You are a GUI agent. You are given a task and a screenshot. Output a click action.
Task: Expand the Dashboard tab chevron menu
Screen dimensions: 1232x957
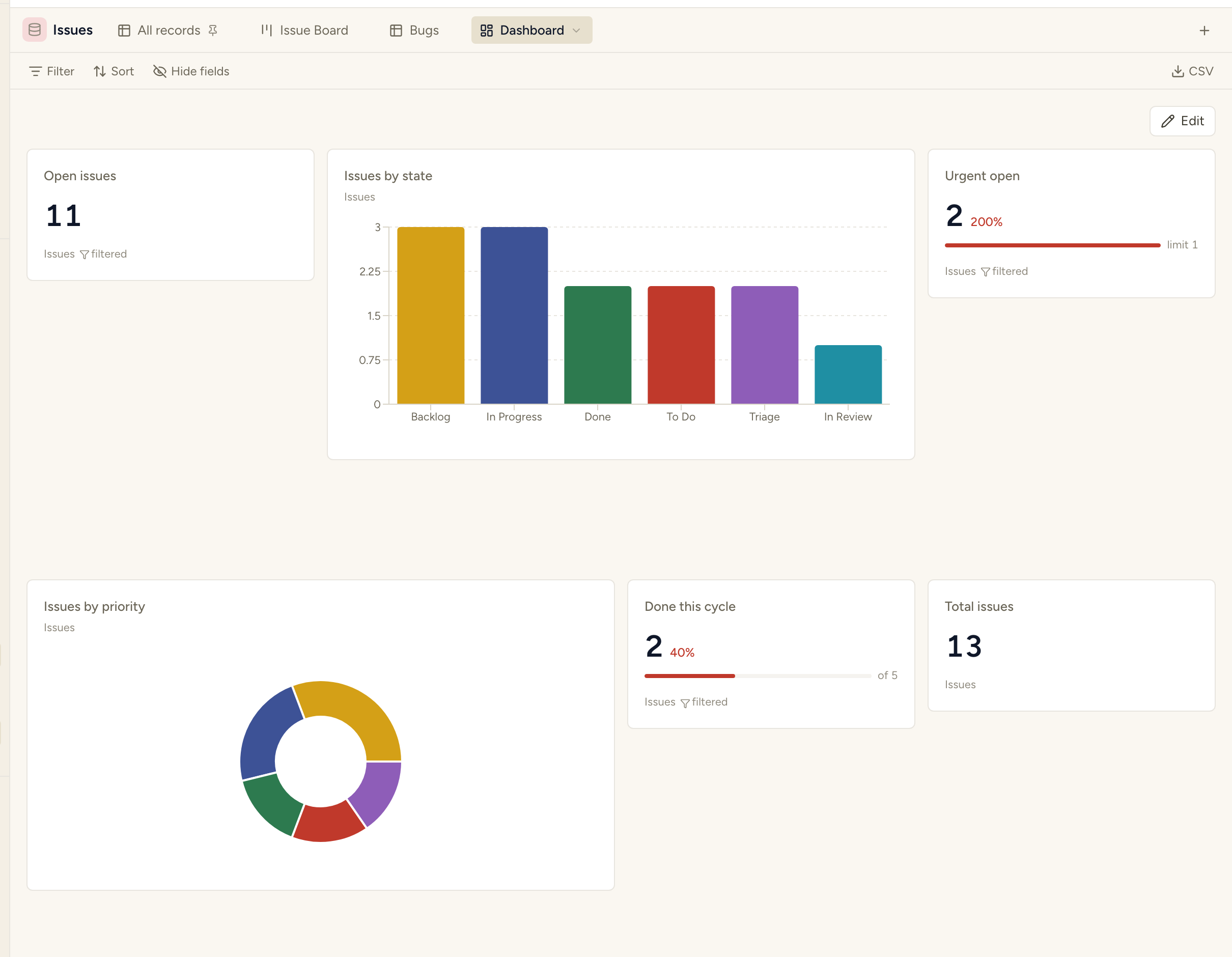[576, 31]
